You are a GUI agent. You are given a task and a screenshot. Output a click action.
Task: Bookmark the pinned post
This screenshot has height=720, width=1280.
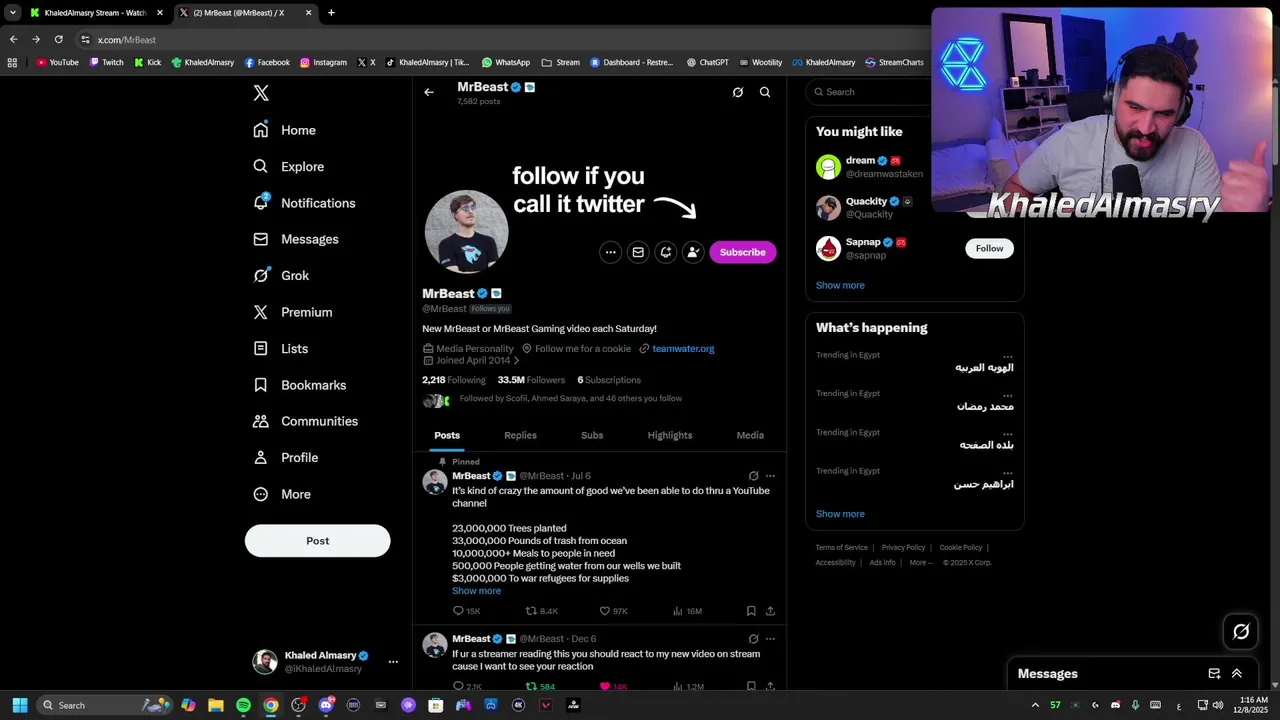click(x=751, y=611)
